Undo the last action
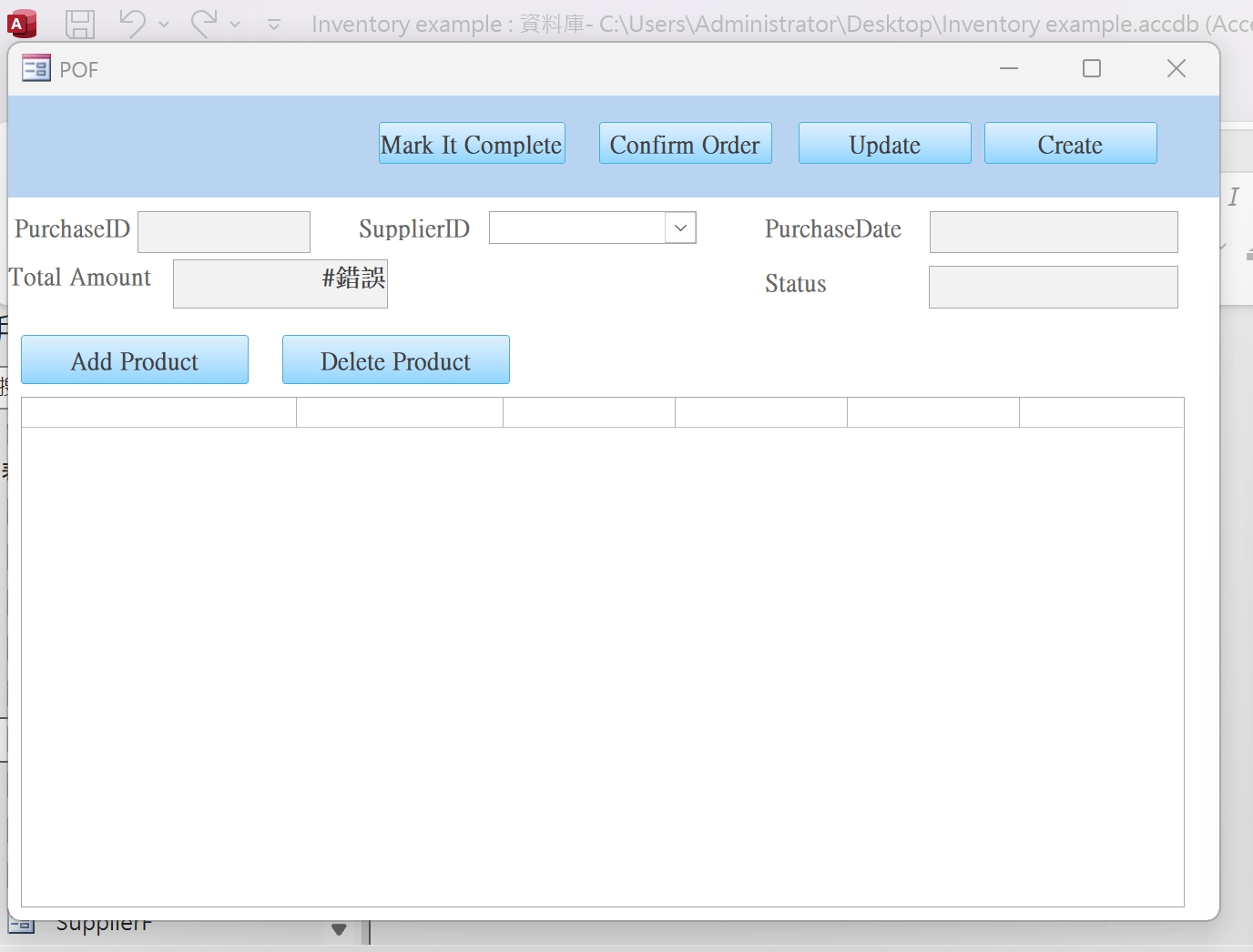The height and width of the screenshot is (952, 1253). pos(132,24)
